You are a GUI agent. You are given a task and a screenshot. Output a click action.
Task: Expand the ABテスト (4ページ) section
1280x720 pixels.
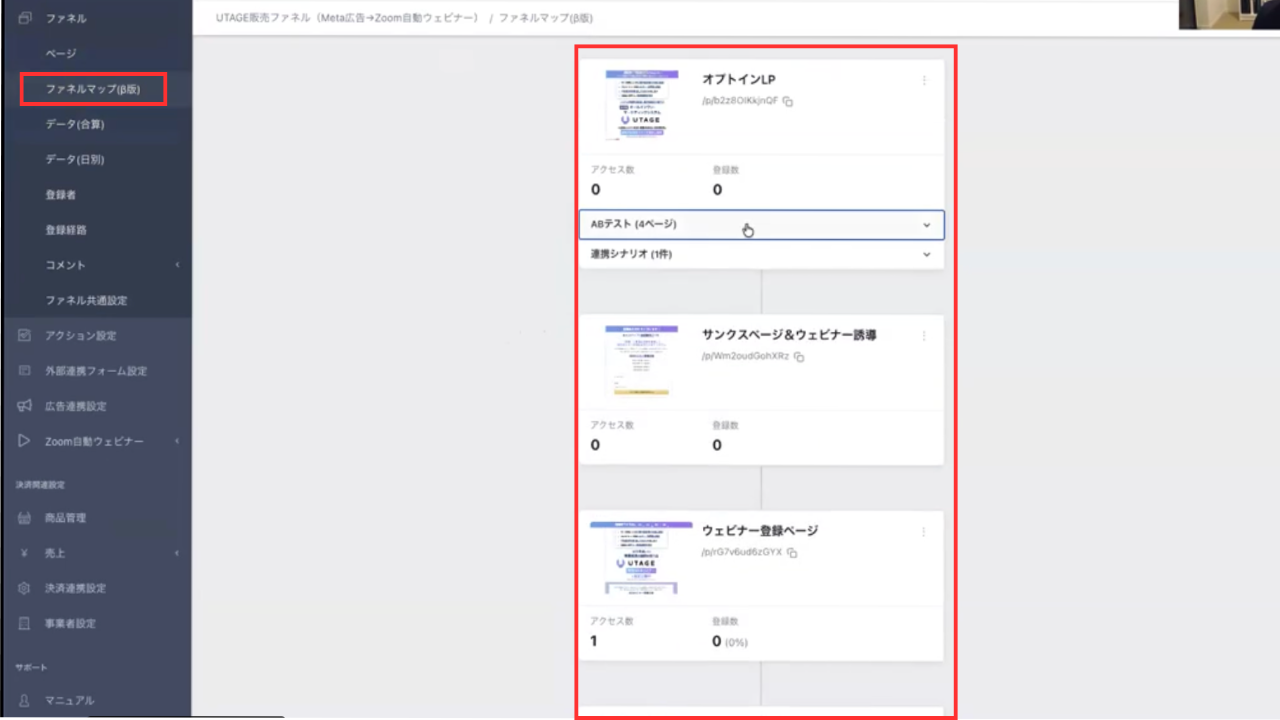tap(926, 225)
